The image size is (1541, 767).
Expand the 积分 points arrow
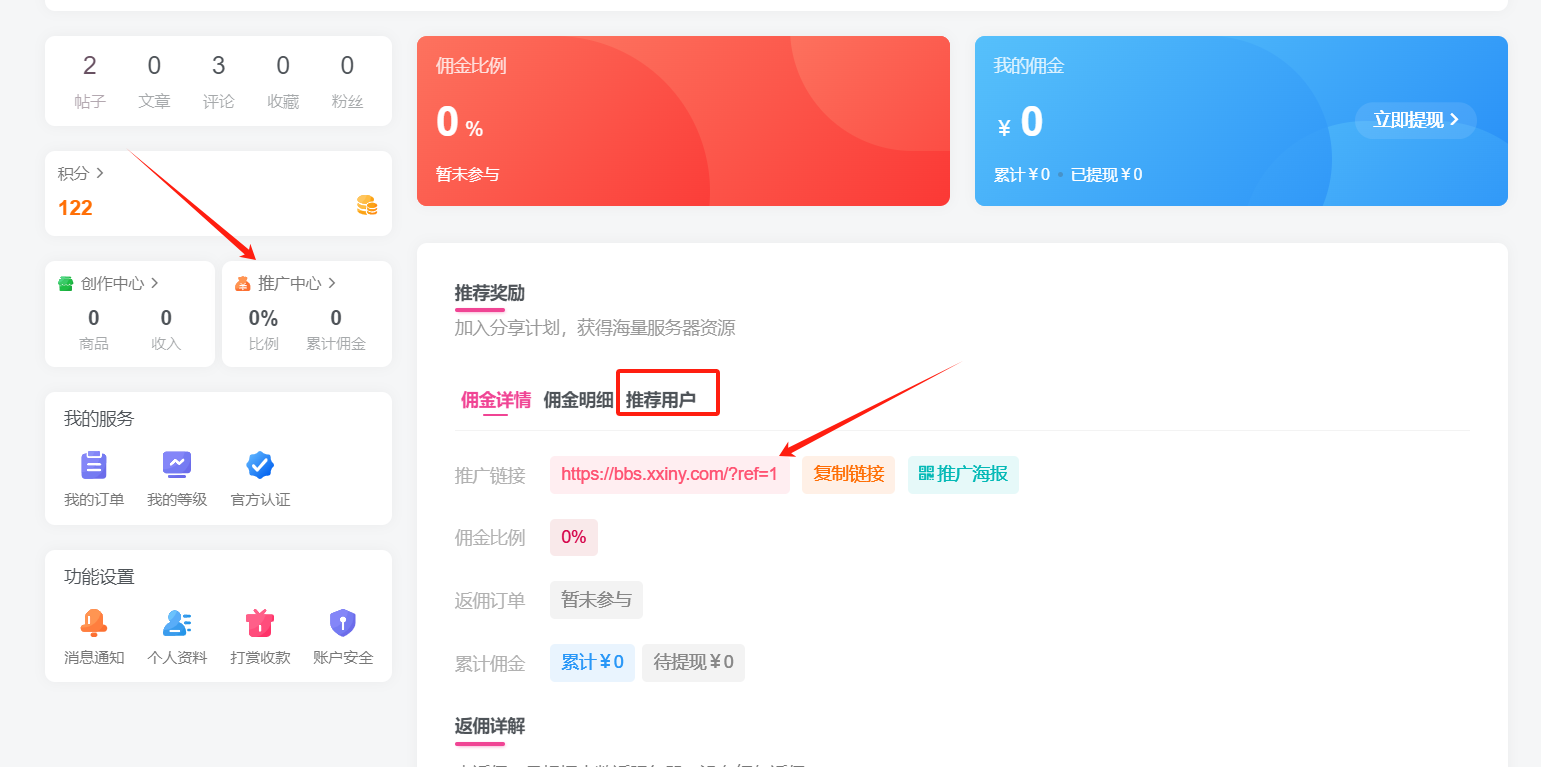pos(100,174)
